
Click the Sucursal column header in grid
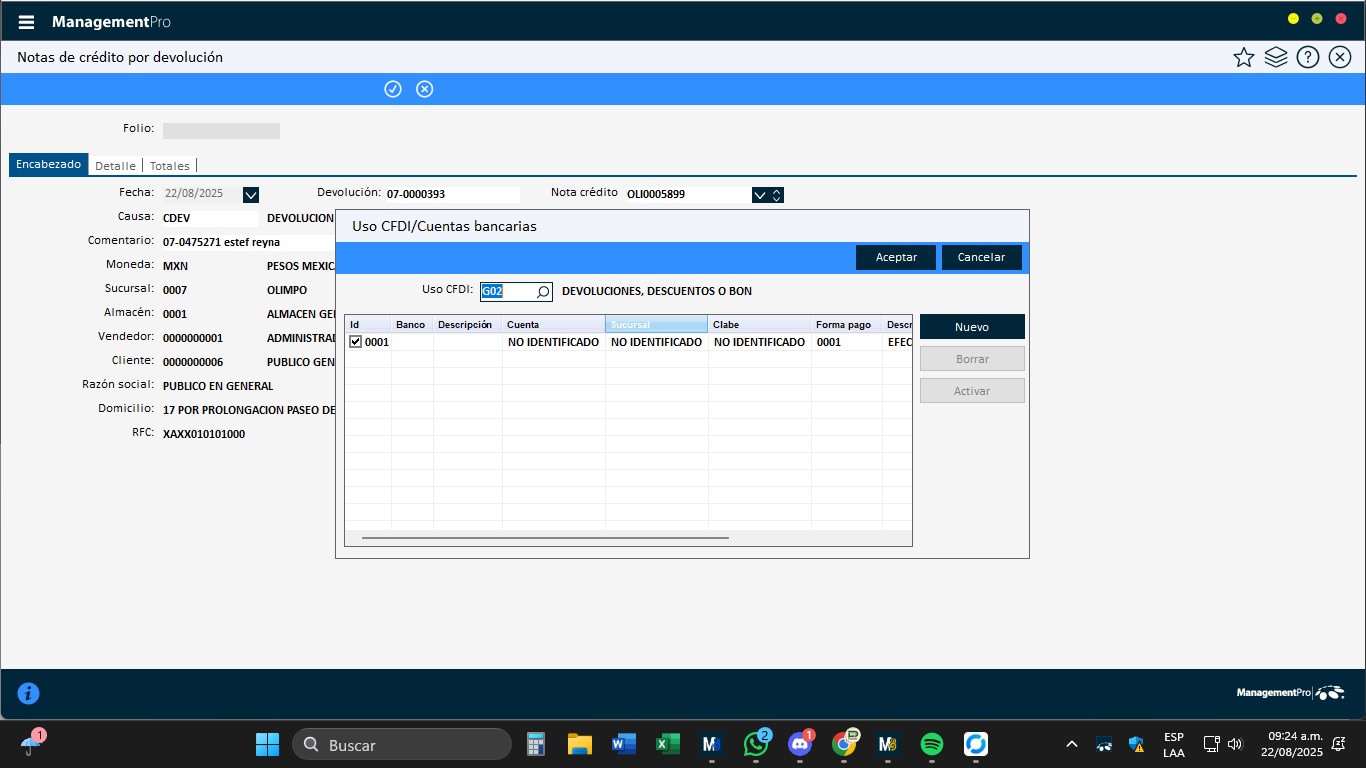pos(656,325)
